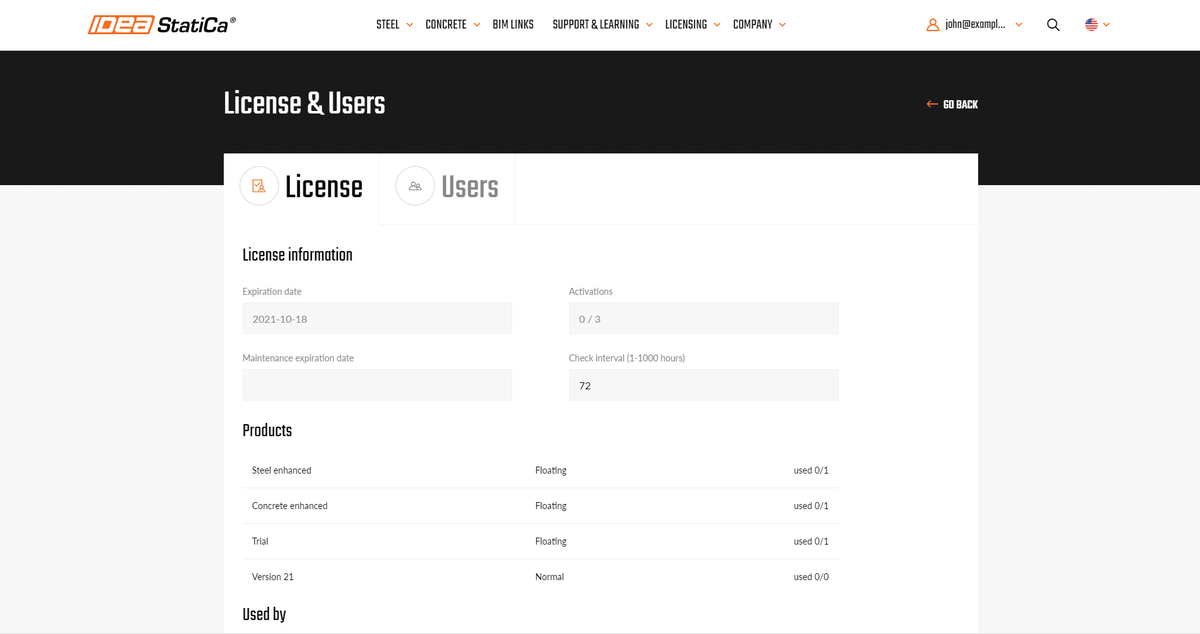Click the IDEA StatiCa logo

(162, 23)
